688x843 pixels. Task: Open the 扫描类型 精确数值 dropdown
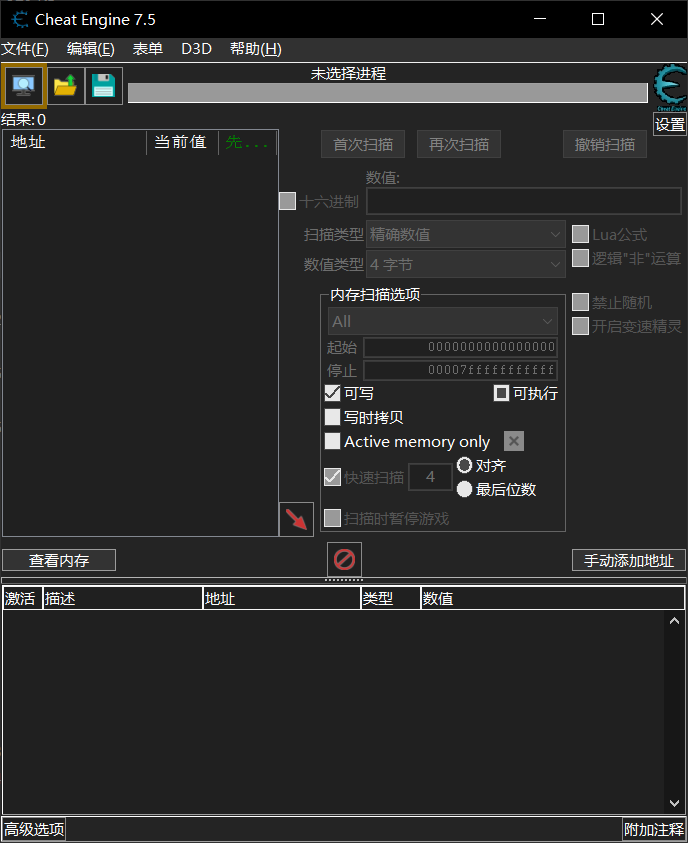click(x=465, y=234)
